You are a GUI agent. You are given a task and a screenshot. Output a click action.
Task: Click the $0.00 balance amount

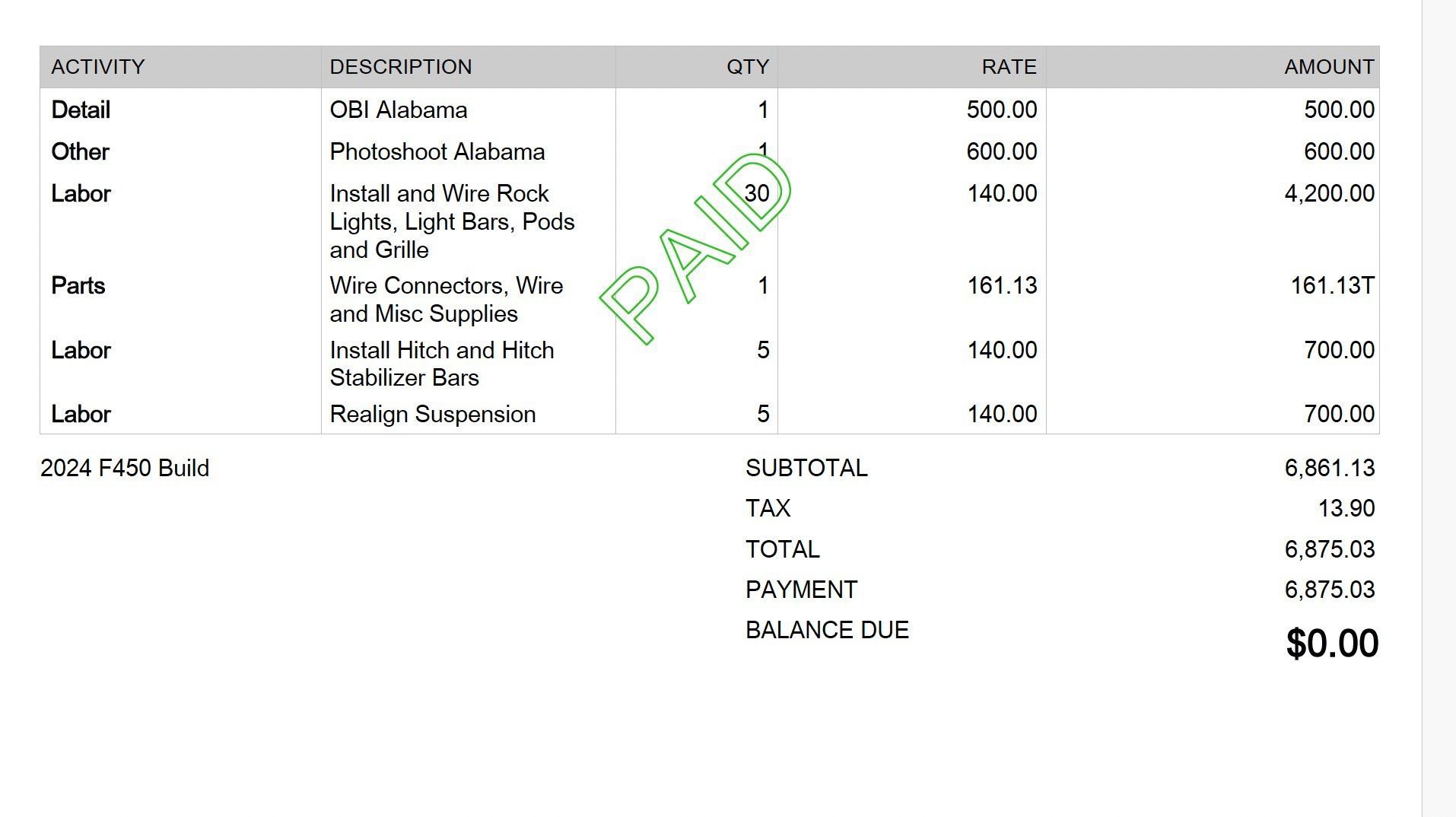pyautogui.click(x=1331, y=644)
